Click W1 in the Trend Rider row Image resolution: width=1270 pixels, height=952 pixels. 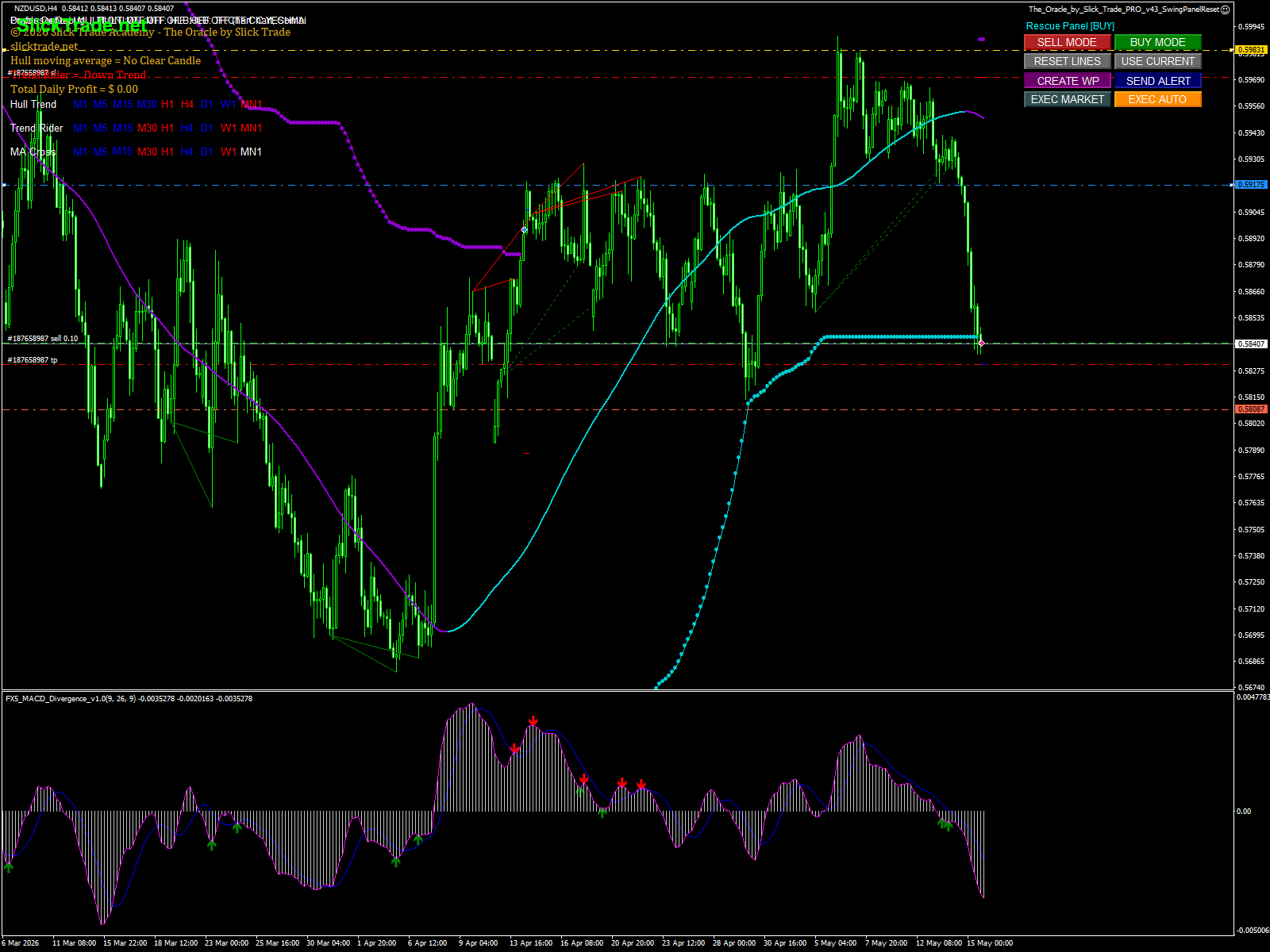tap(229, 128)
